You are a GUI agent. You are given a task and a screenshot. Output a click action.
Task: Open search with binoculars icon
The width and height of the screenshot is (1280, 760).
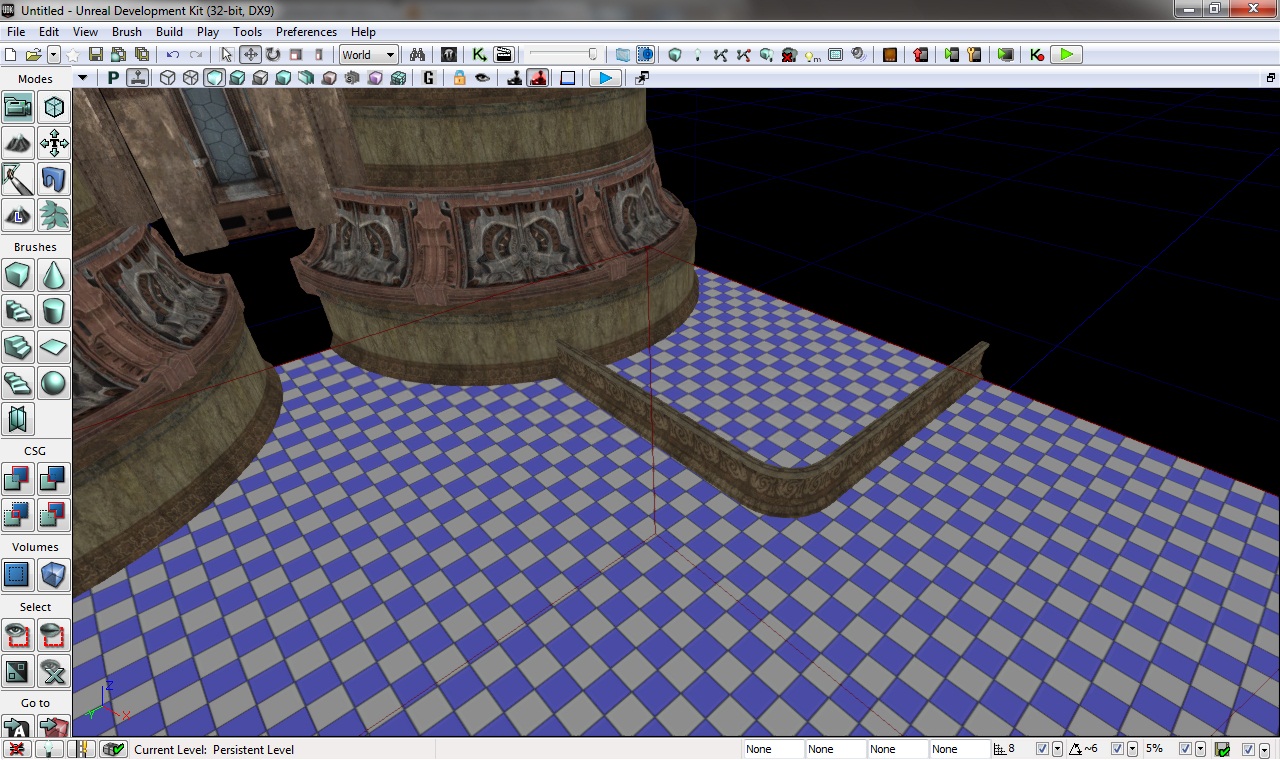point(418,55)
